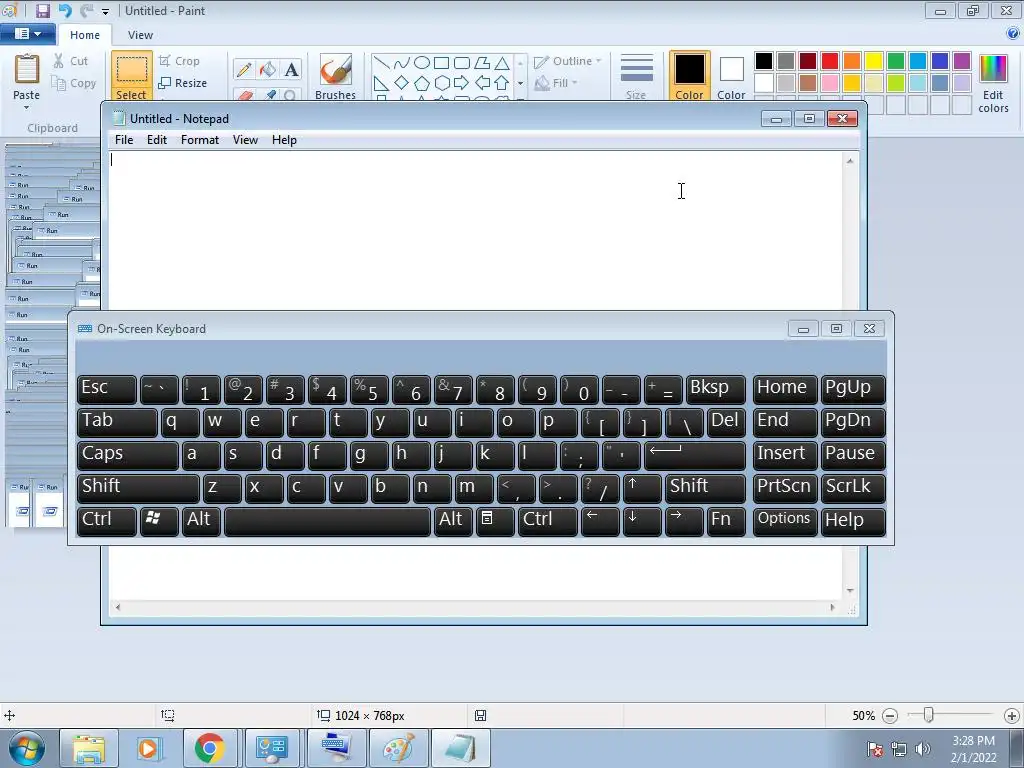Toggle the right Ctrl key on keyboard
The image size is (1024, 768).
click(547, 521)
